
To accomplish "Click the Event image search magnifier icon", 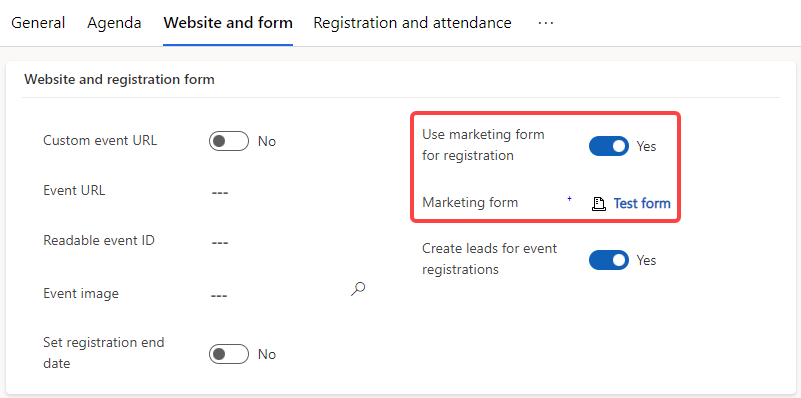I will tap(358, 289).
